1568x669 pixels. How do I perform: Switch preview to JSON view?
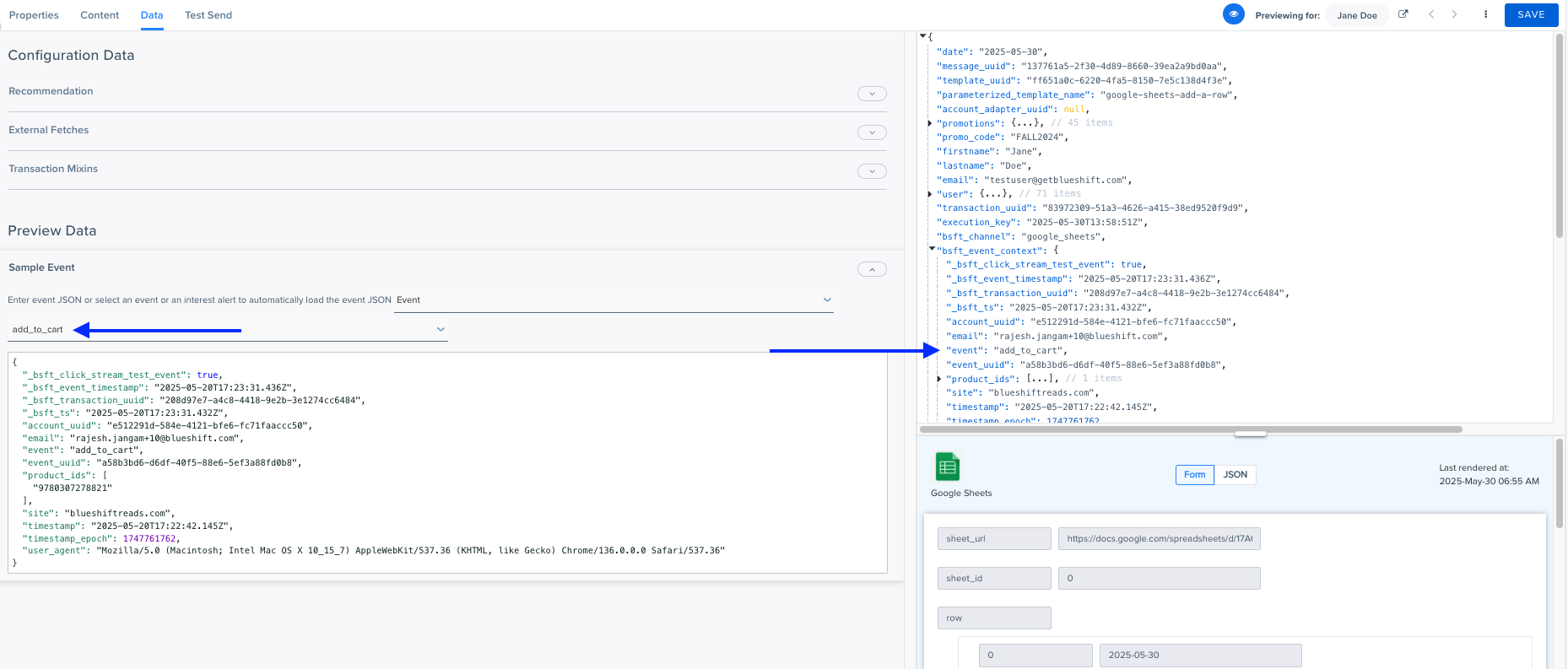click(x=1235, y=475)
